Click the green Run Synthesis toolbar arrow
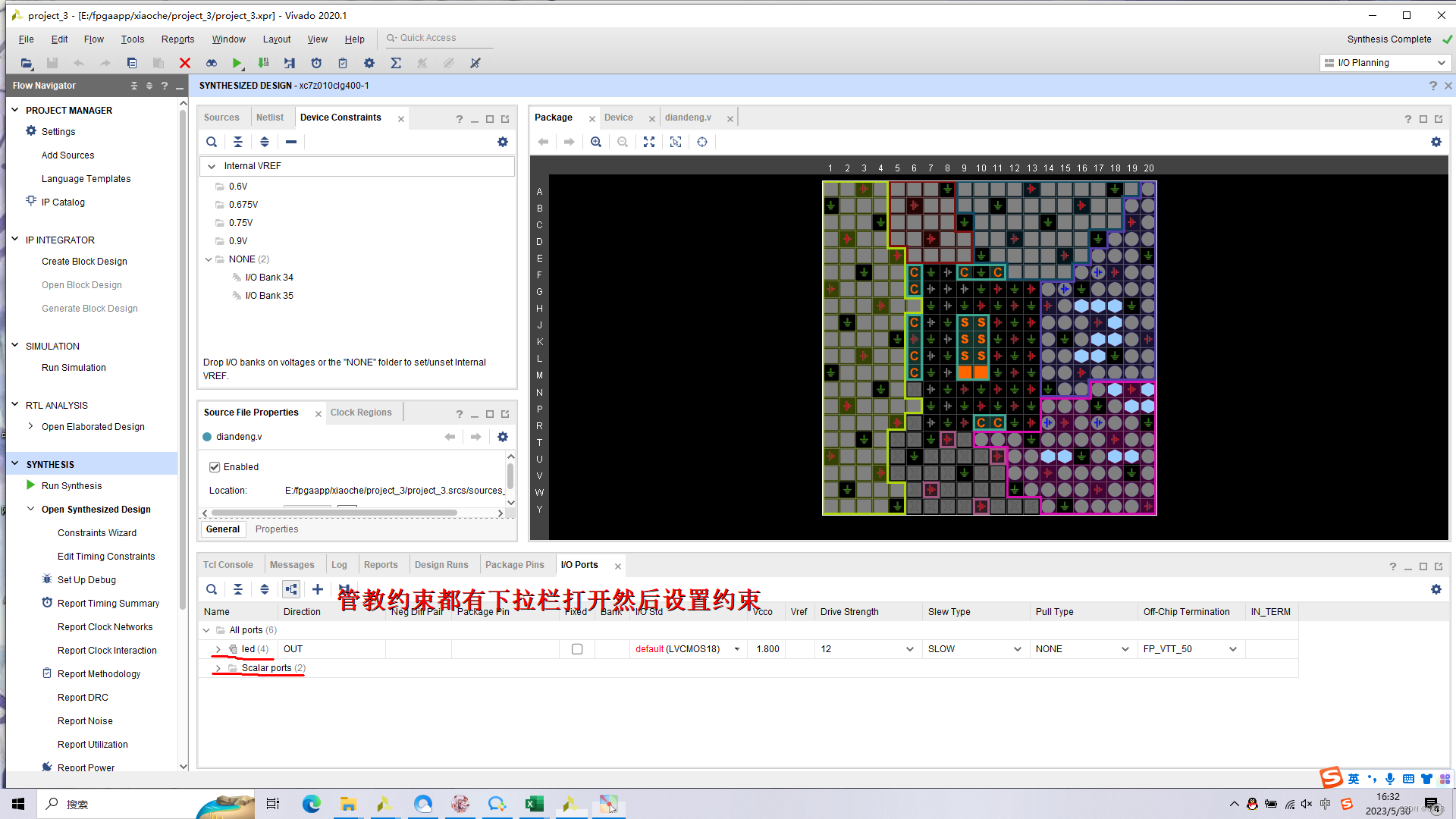The image size is (1456, 819). click(x=237, y=63)
